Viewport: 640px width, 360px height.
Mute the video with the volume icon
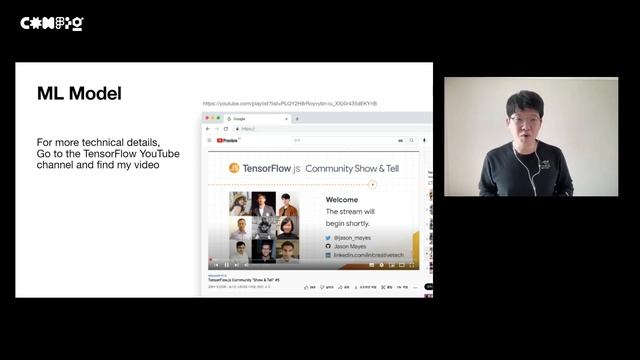(246, 265)
